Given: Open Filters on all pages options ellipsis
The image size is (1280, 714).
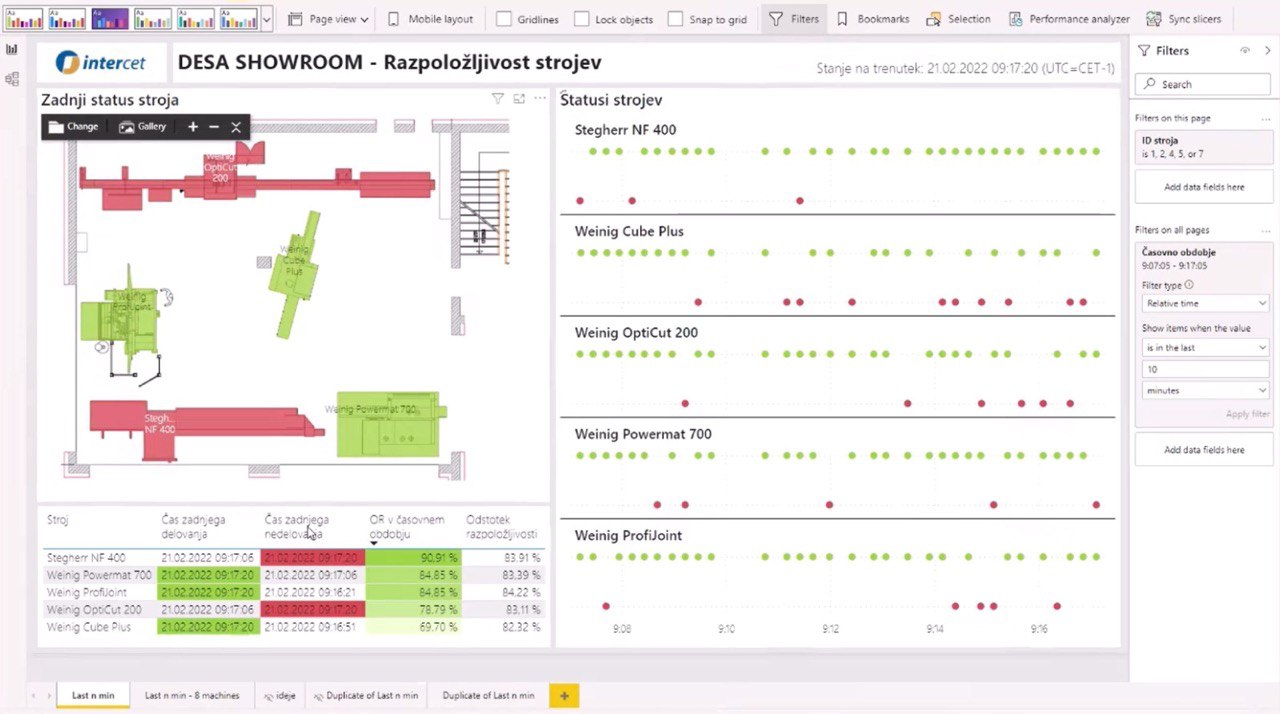Looking at the screenshot, I should 1266,230.
